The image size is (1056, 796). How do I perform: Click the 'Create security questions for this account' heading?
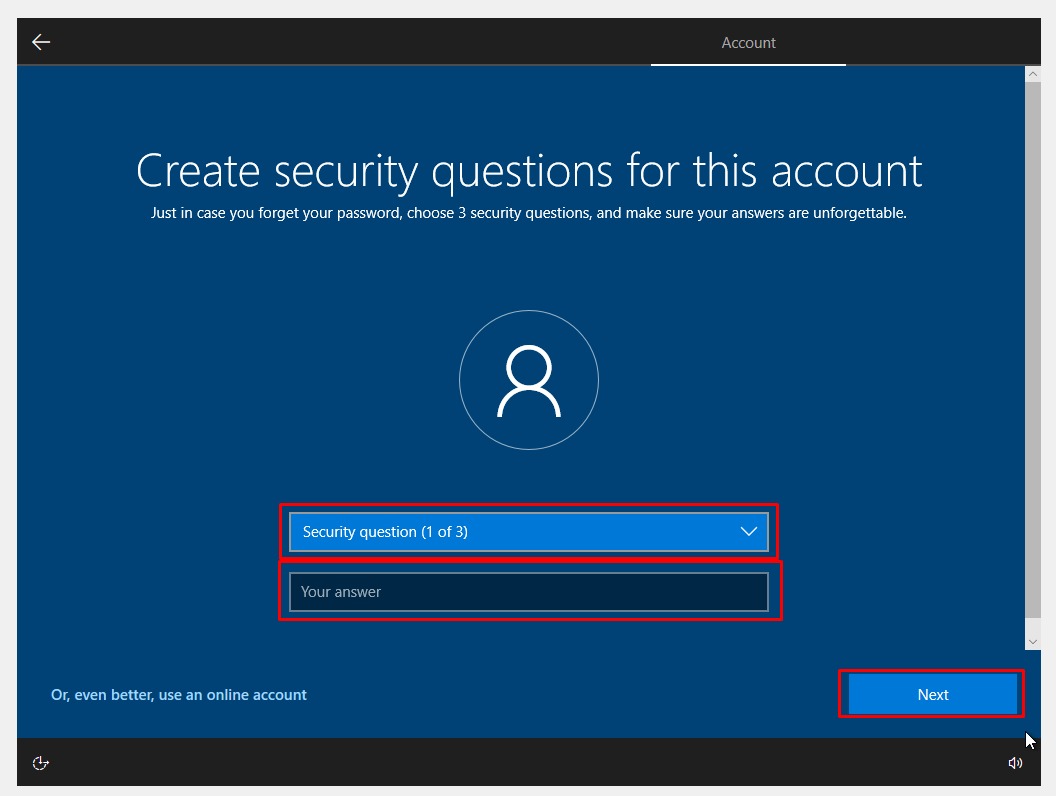529,171
